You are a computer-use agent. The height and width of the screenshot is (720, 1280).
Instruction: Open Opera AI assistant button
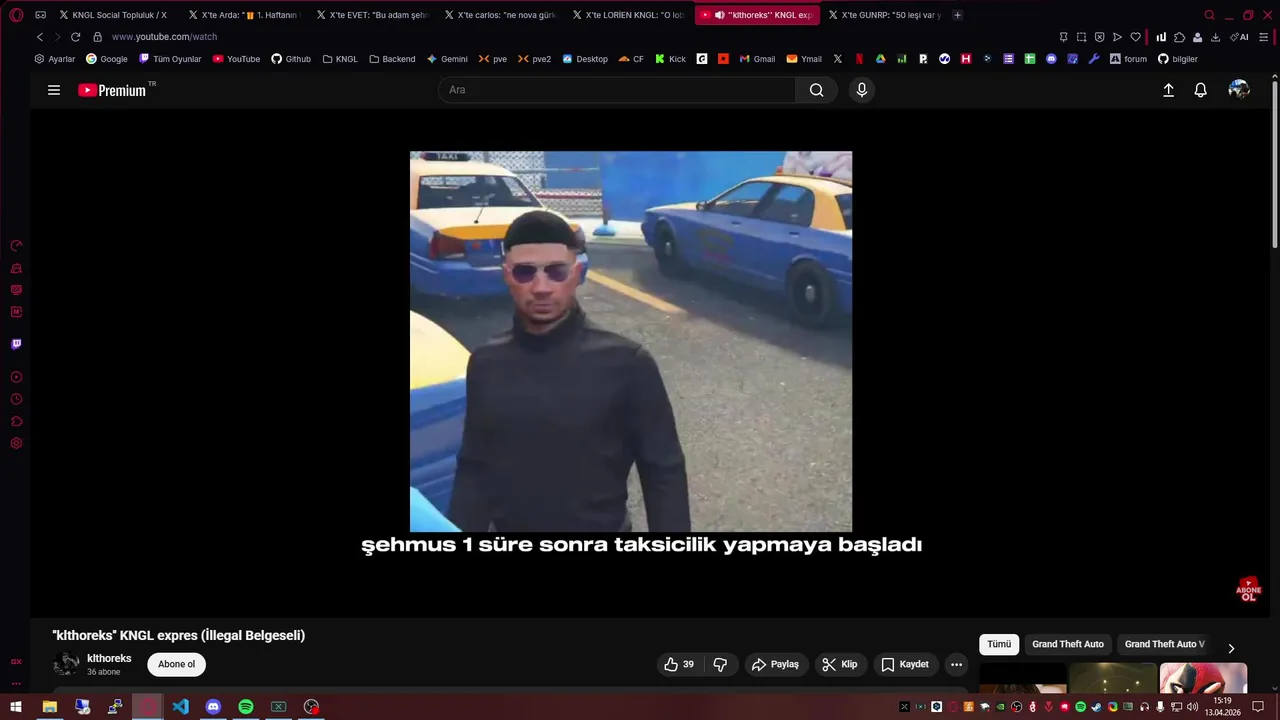(1240, 37)
